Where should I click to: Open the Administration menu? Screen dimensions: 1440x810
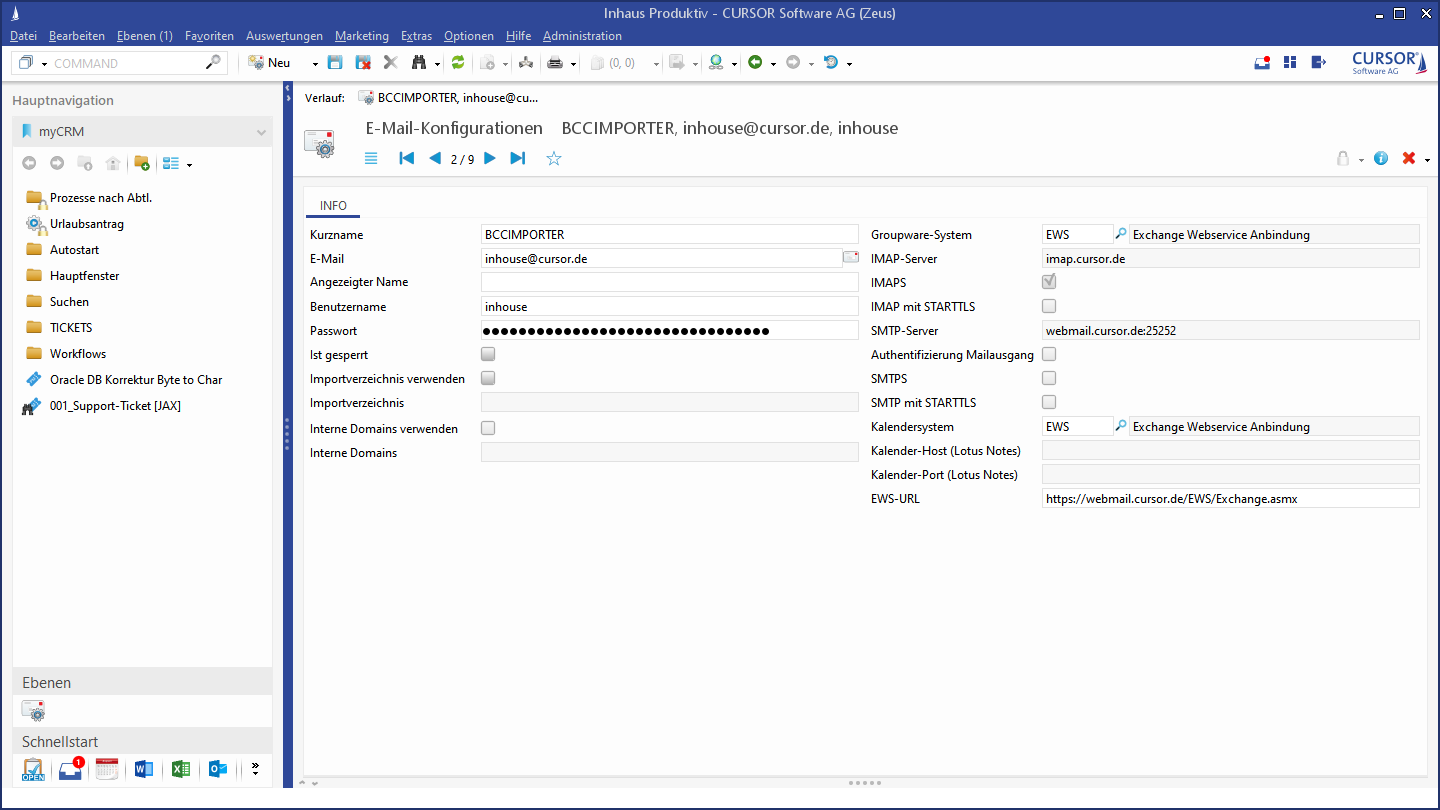tap(582, 36)
